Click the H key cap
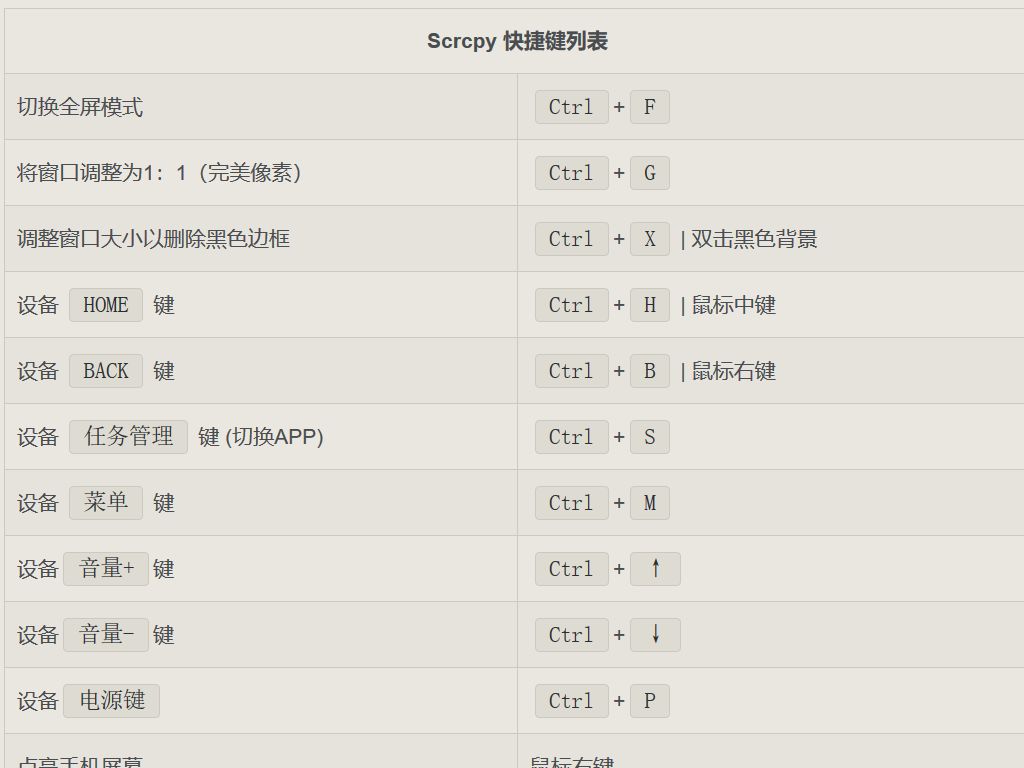 (649, 305)
